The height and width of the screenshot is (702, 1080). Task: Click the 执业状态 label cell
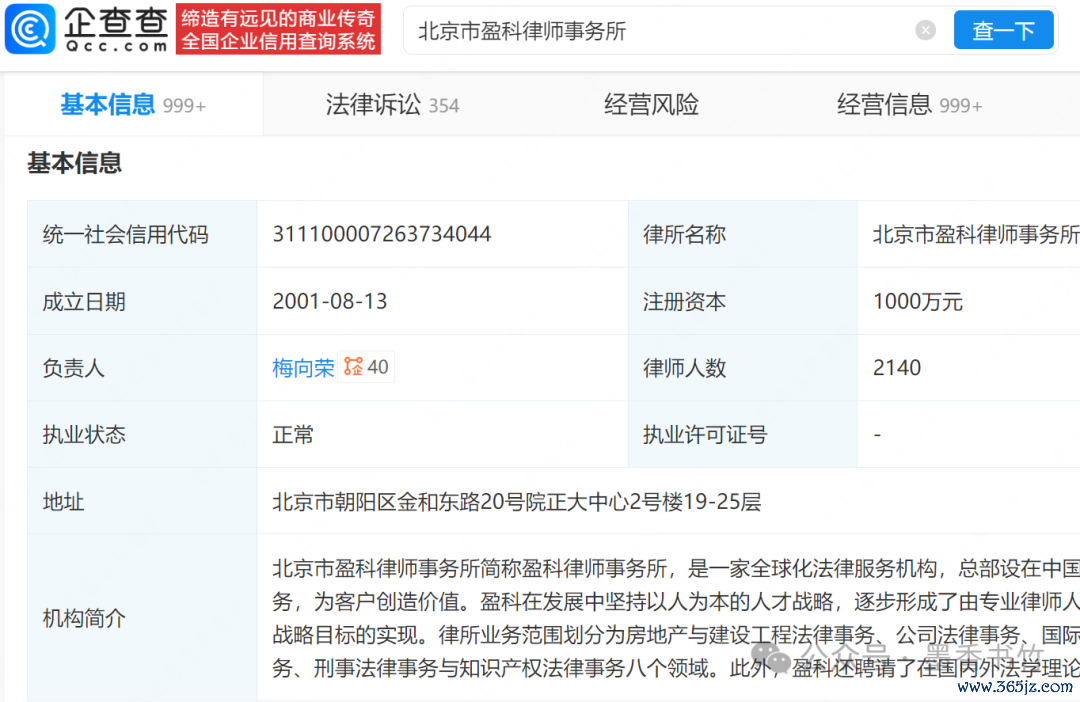click(x=142, y=435)
